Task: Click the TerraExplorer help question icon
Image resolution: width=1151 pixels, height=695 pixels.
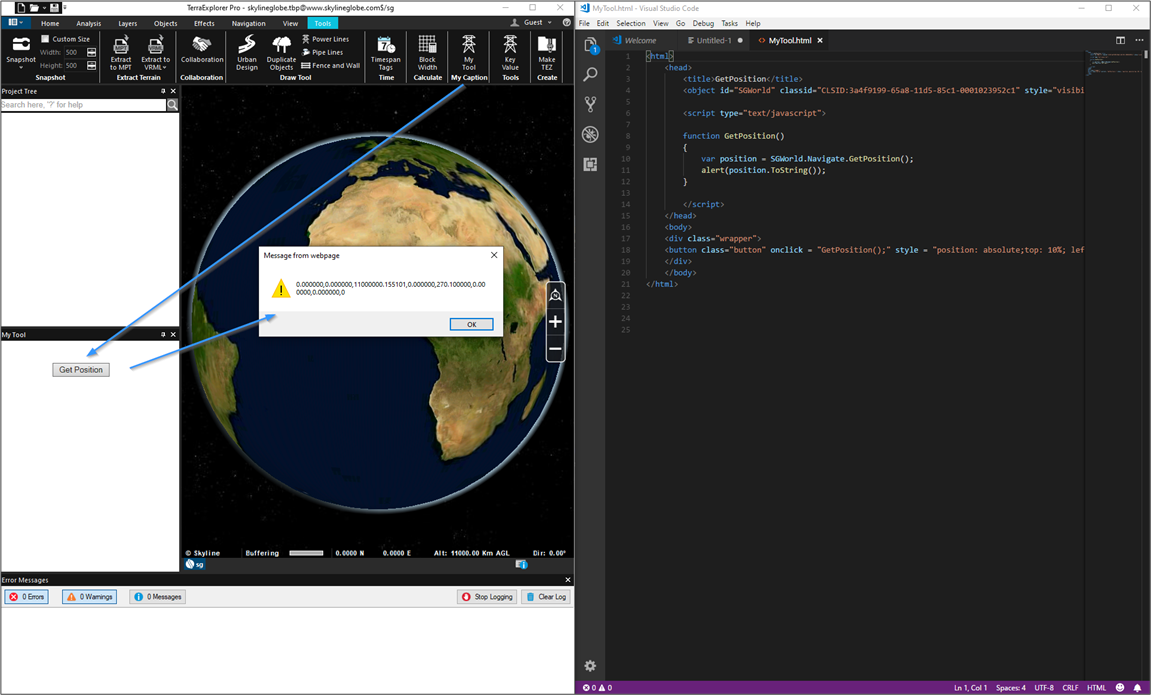Action: (566, 23)
